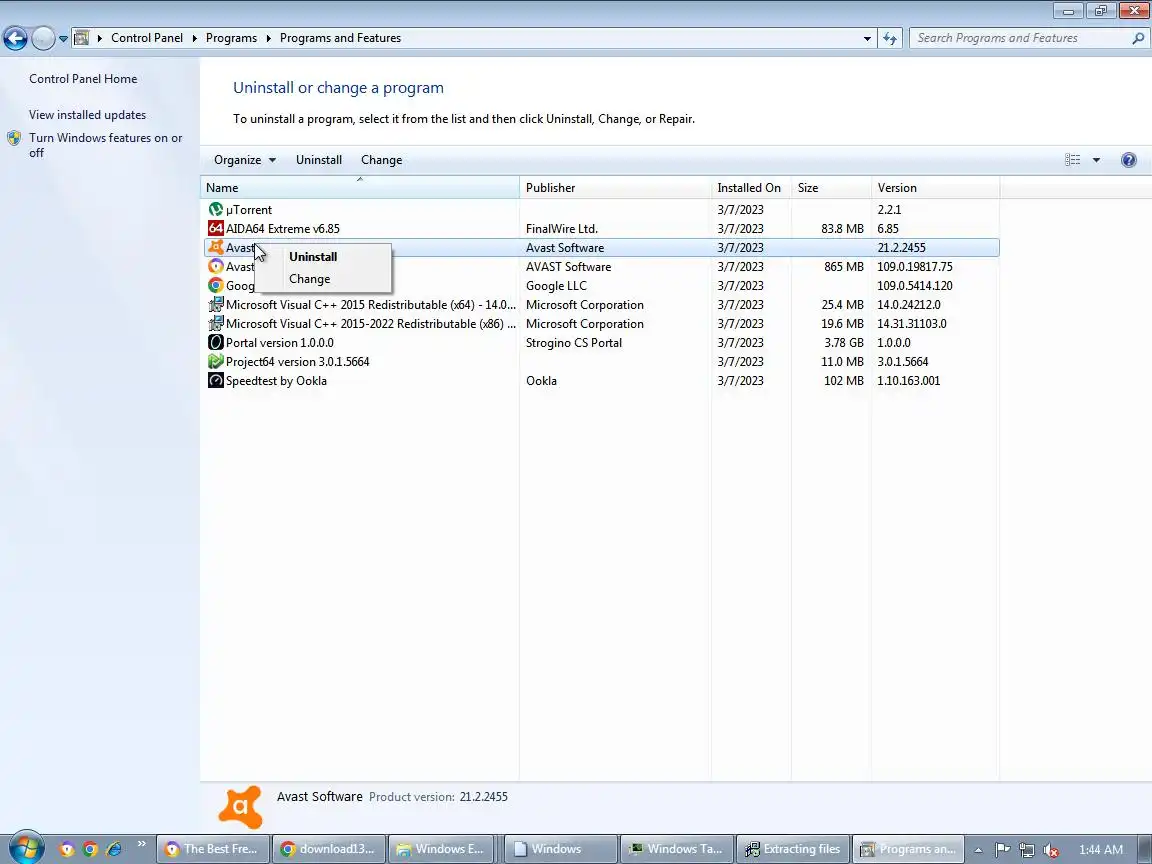This screenshot has height=864, width=1152.
Task: Show hidden tray icons arrow
Action: click(x=978, y=850)
